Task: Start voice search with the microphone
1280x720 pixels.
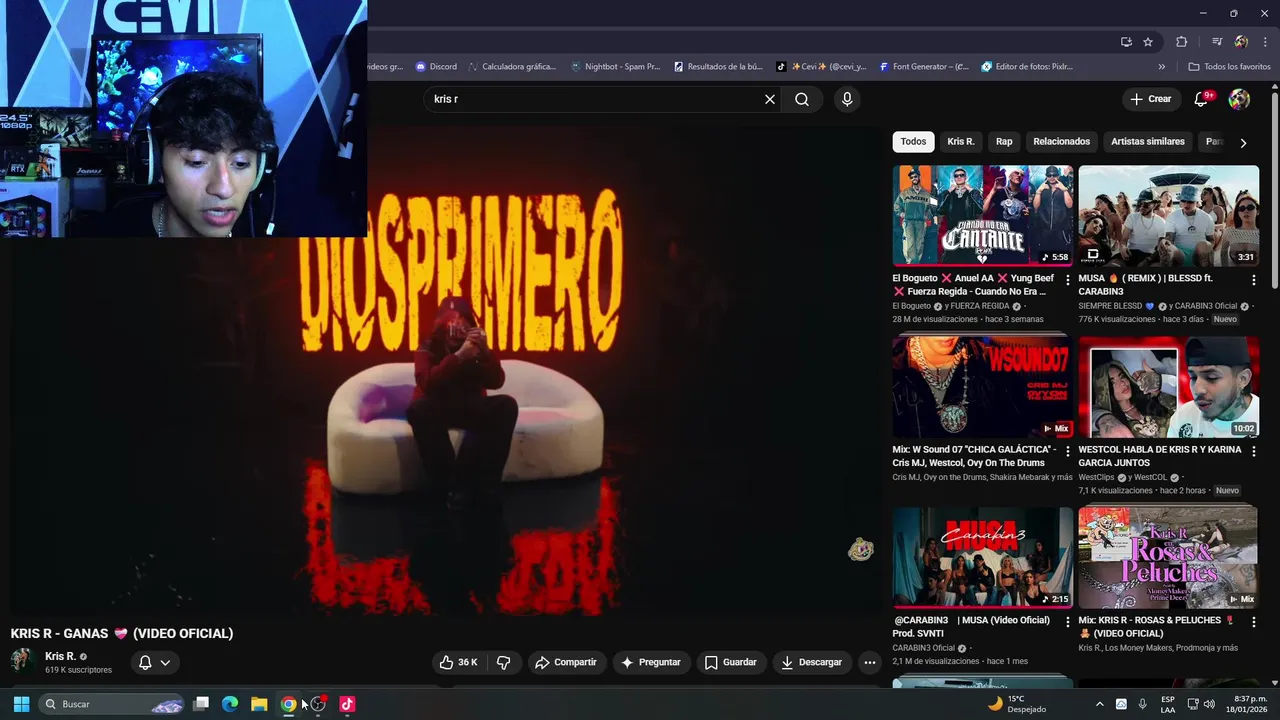Action: point(847,99)
